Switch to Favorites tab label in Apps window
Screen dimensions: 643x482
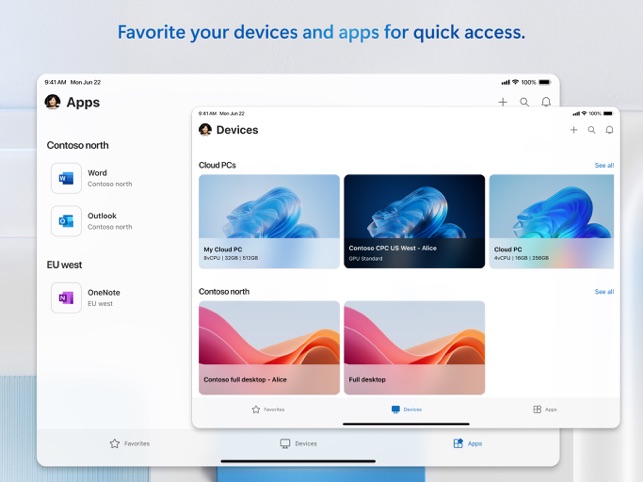(137, 443)
